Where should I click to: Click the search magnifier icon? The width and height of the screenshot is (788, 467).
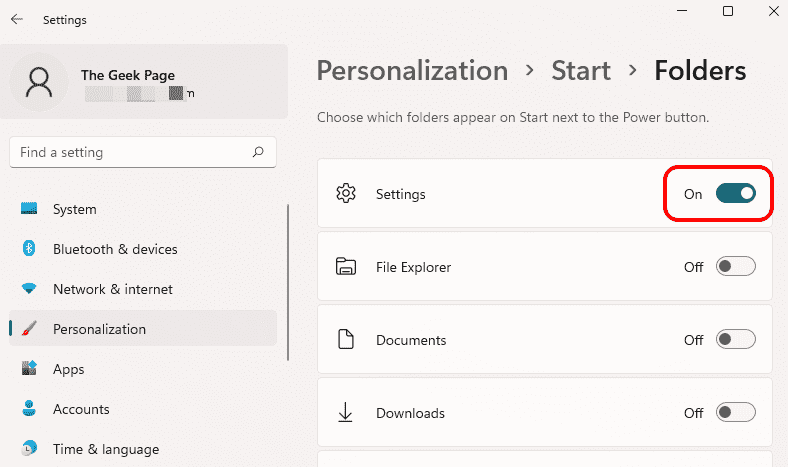(x=258, y=152)
